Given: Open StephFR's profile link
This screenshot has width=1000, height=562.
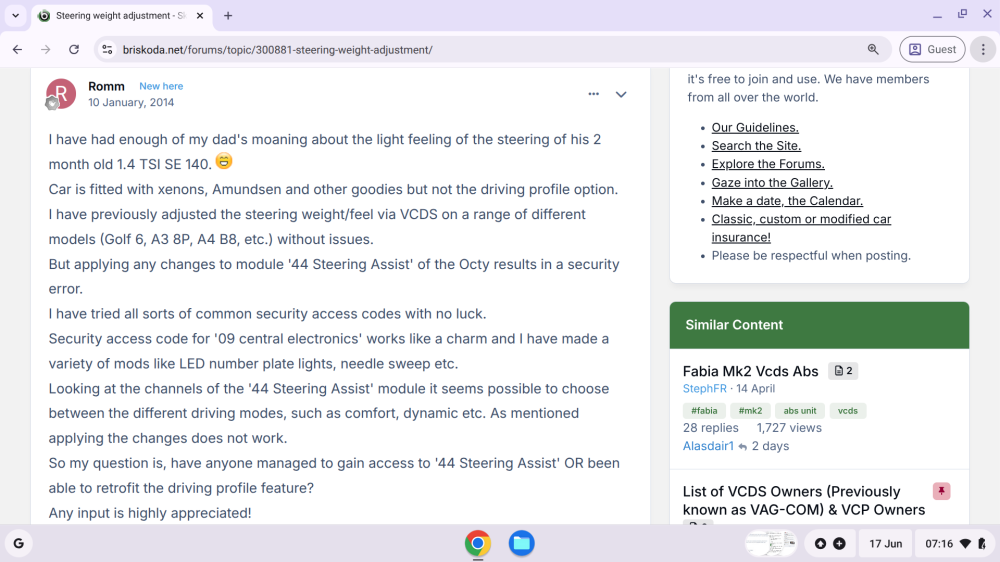Looking at the screenshot, I should pyautogui.click(x=704, y=388).
